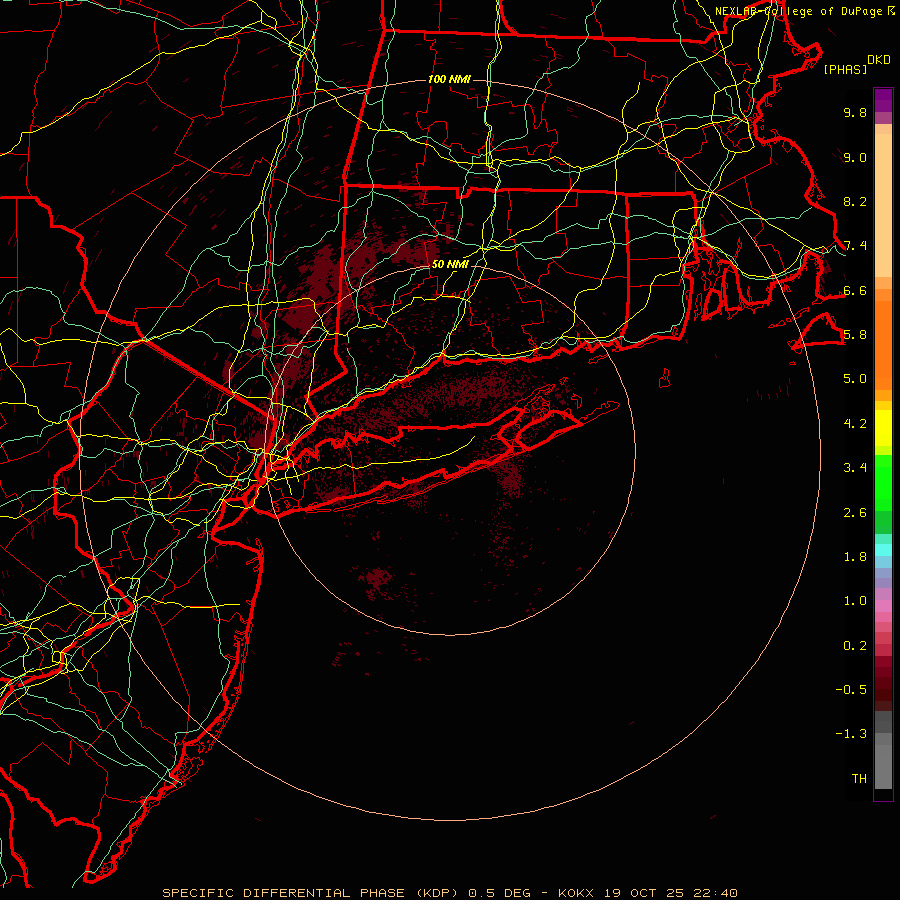
Task: Click the 19 OCT 25 22:40 timestamp
Action: tap(670, 893)
